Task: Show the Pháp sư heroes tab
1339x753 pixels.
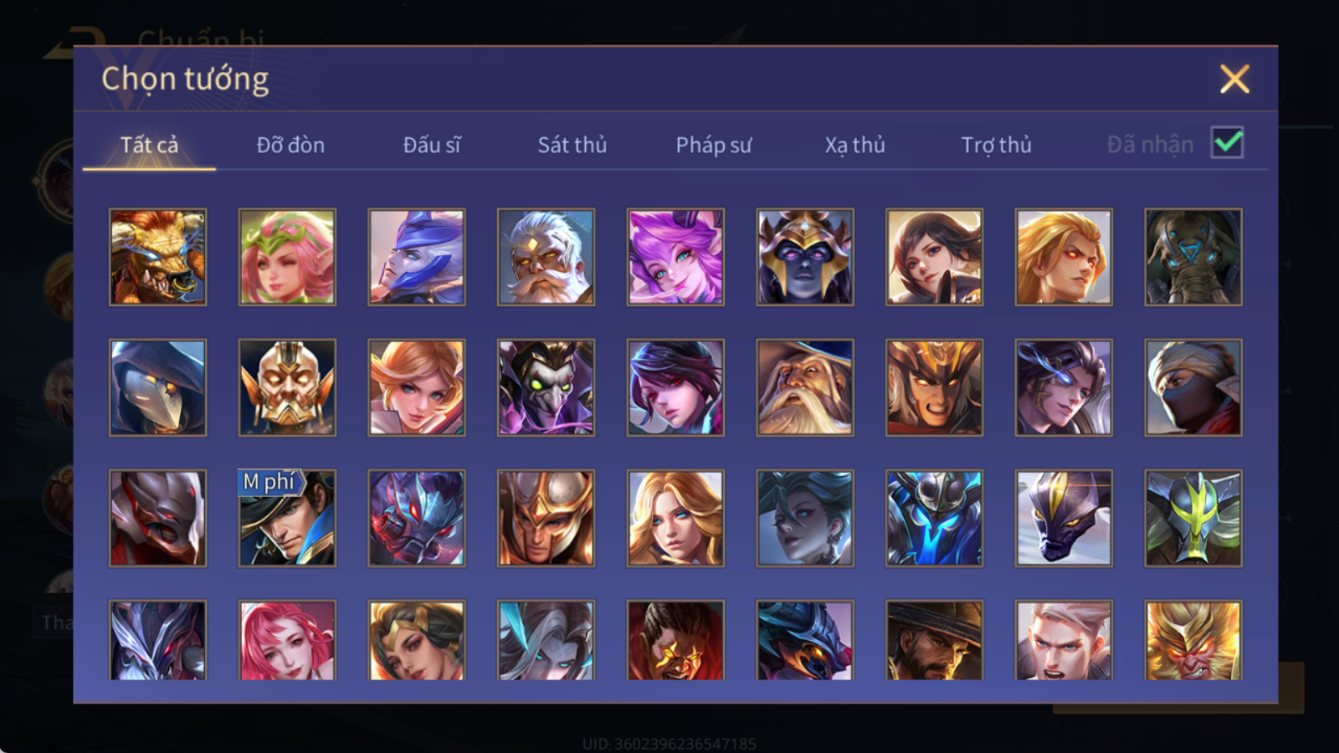Action: (x=713, y=145)
